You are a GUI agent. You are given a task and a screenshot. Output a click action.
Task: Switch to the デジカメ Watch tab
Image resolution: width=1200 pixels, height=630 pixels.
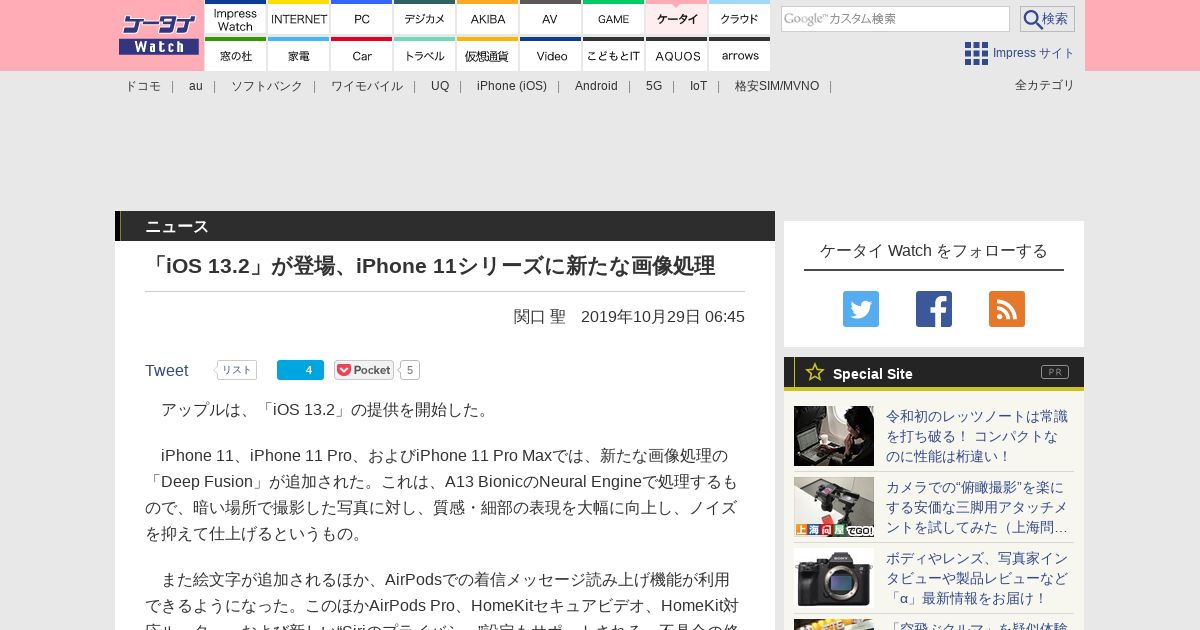[x=425, y=18]
